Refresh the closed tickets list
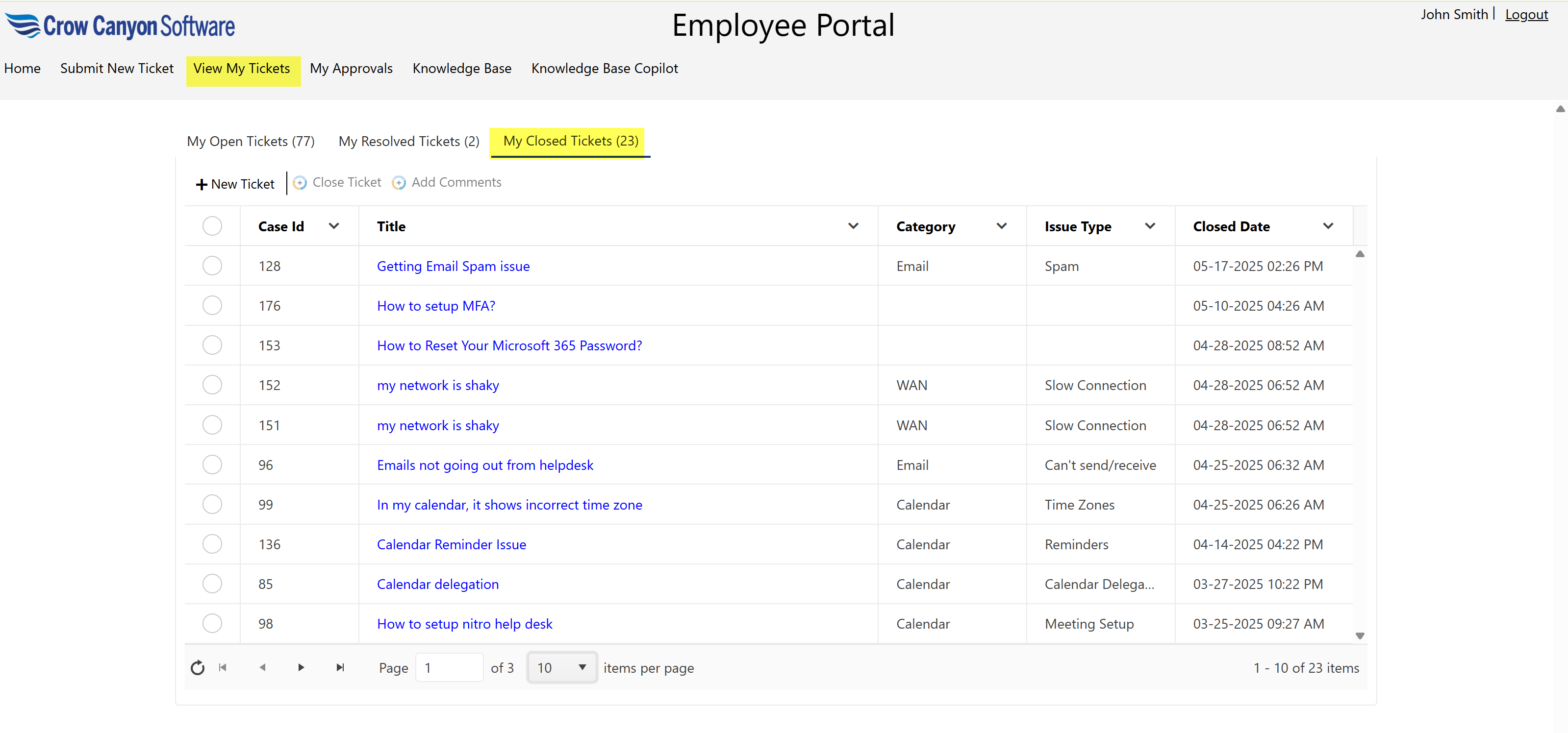Viewport: 1568px width, 733px height. 197,667
